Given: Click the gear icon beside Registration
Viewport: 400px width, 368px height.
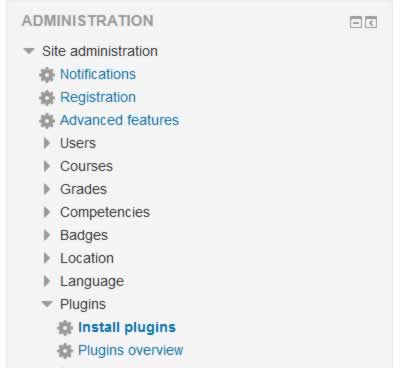Looking at the screenshot, I should pos(47,98).
